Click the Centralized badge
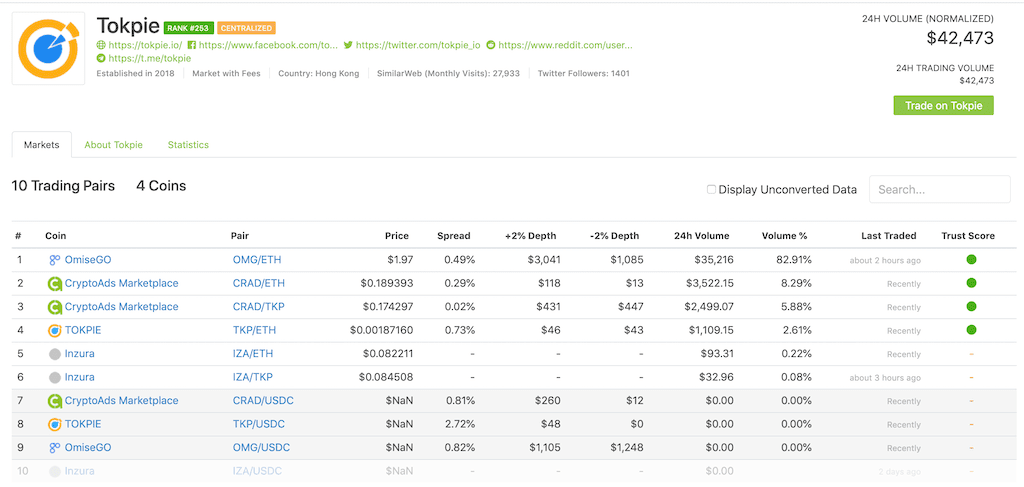Screen dimensions: 1024x487 pyautogui.click(x=246, y=28)
